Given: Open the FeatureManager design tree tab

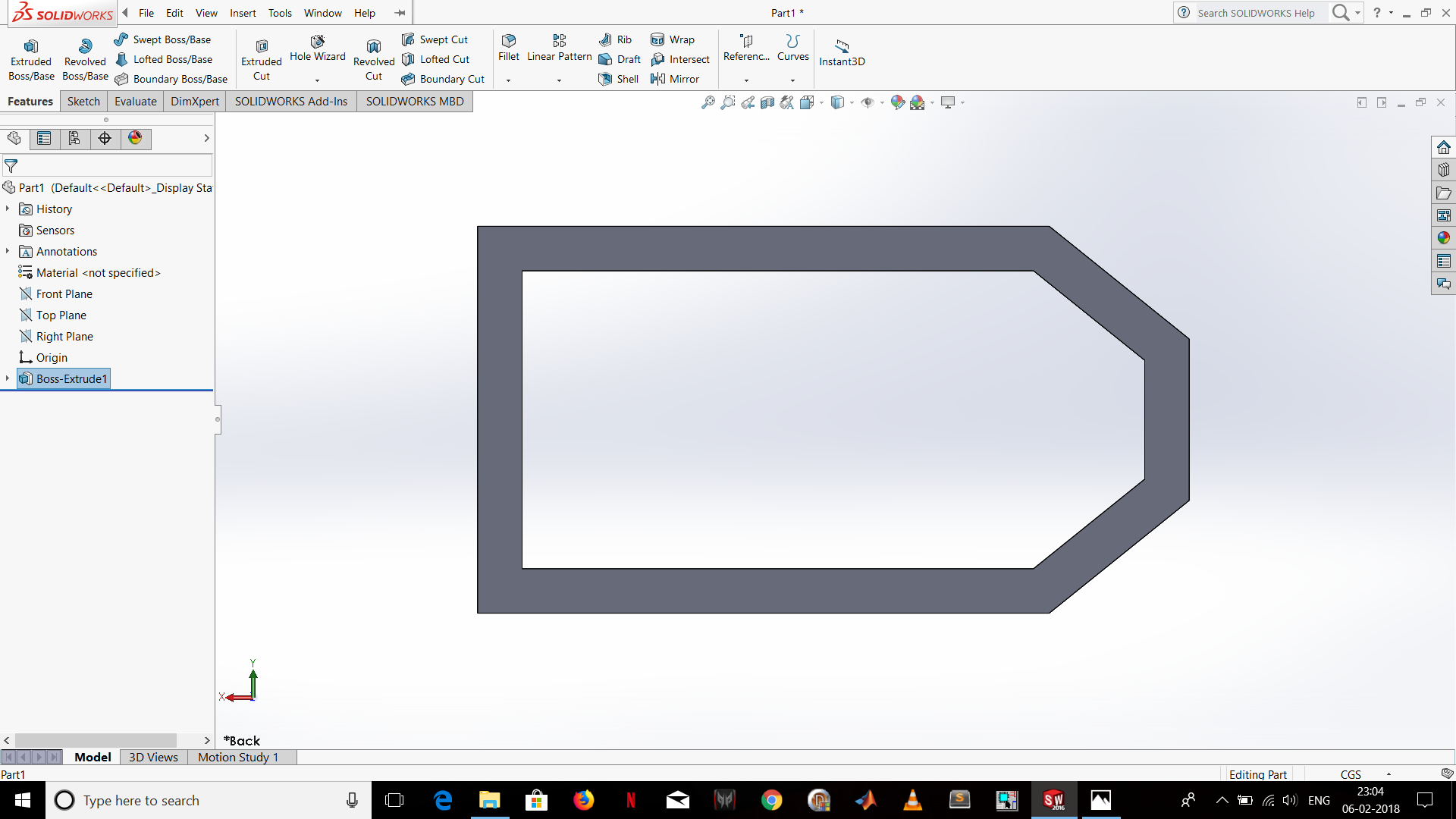Looking at the screenshot, I should pyautogui.click(x=14, y=138).
